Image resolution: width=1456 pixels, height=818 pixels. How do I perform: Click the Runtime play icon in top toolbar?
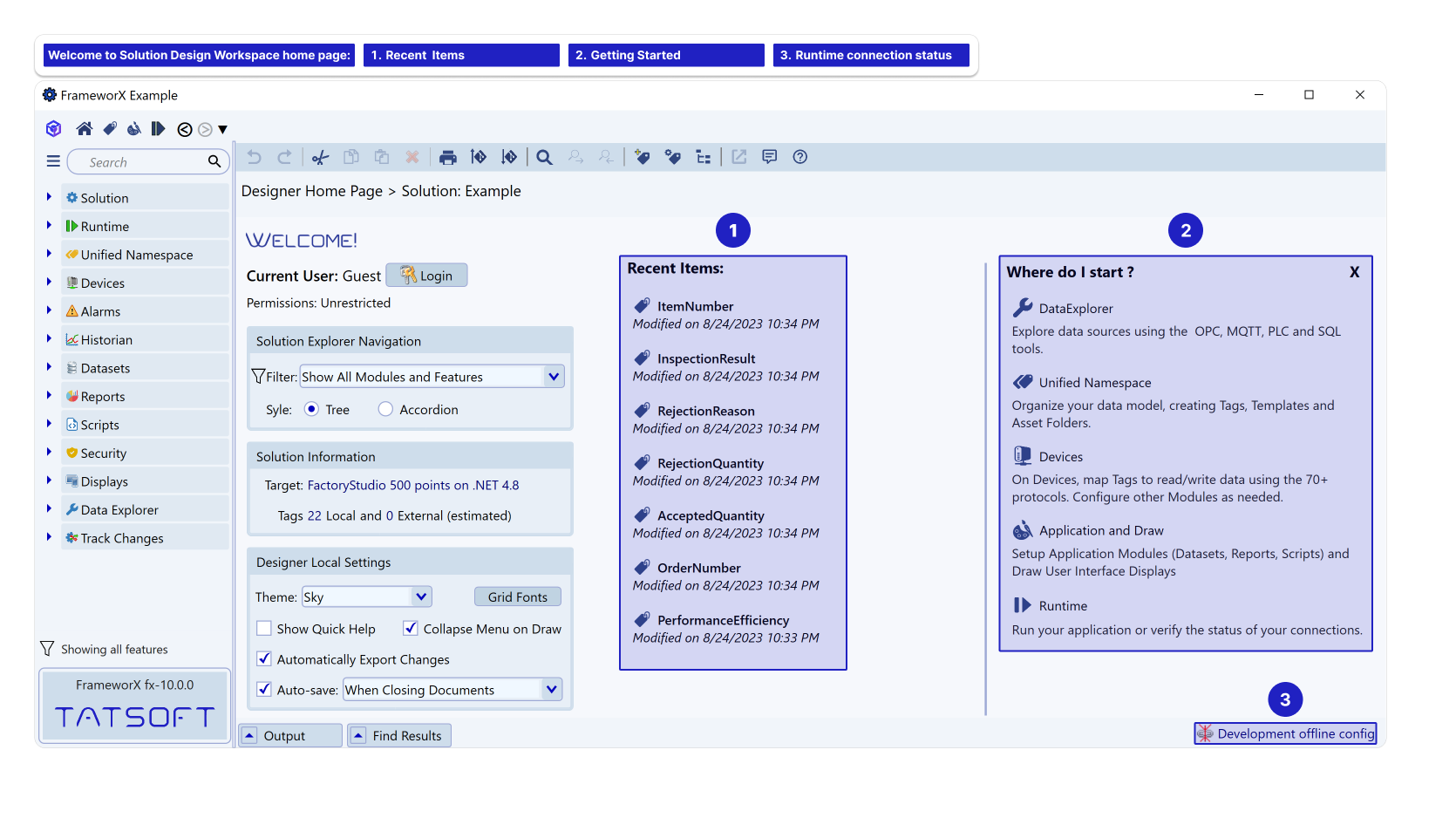click(158, 129)
